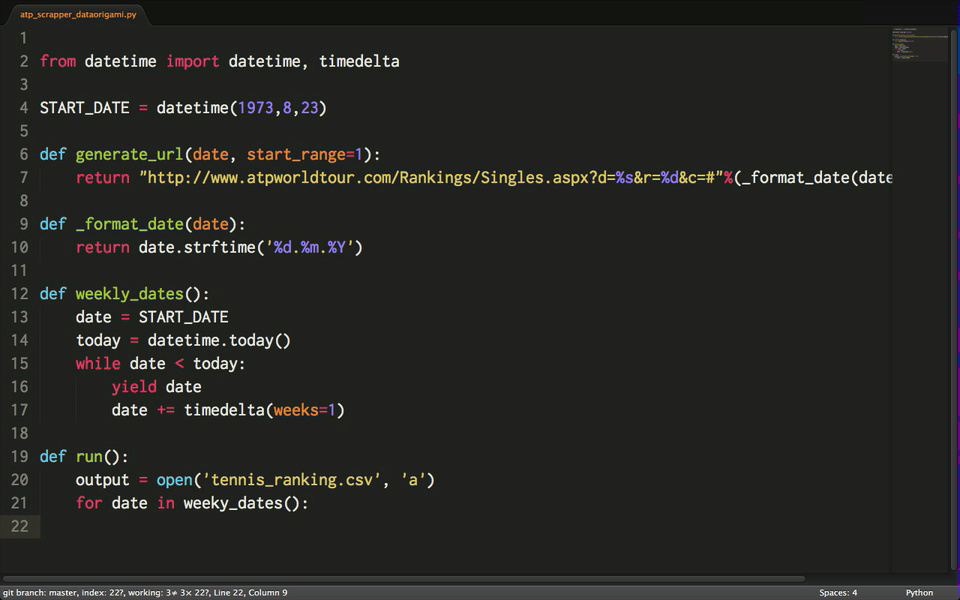Click the 'import' keyword on line 2
Screen dimensions: 960x600
(192, 61)
